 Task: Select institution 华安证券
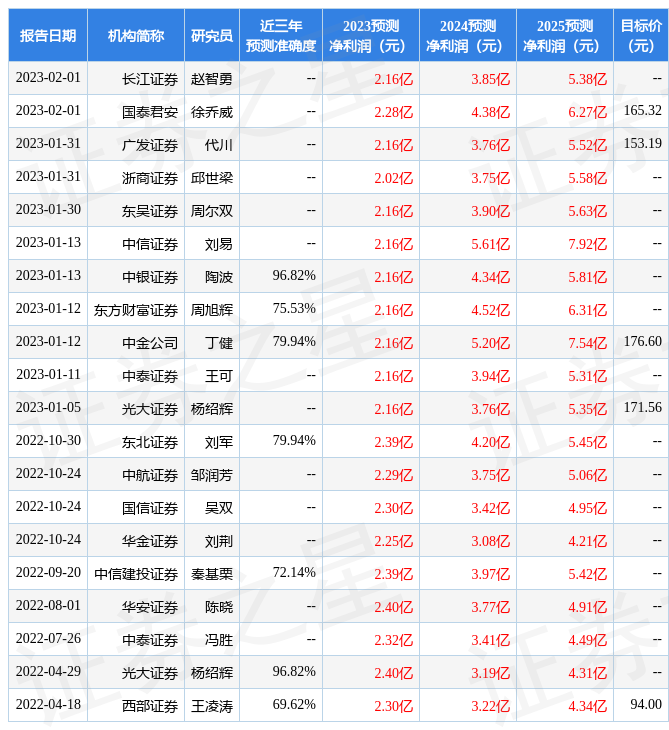[150, 608]
